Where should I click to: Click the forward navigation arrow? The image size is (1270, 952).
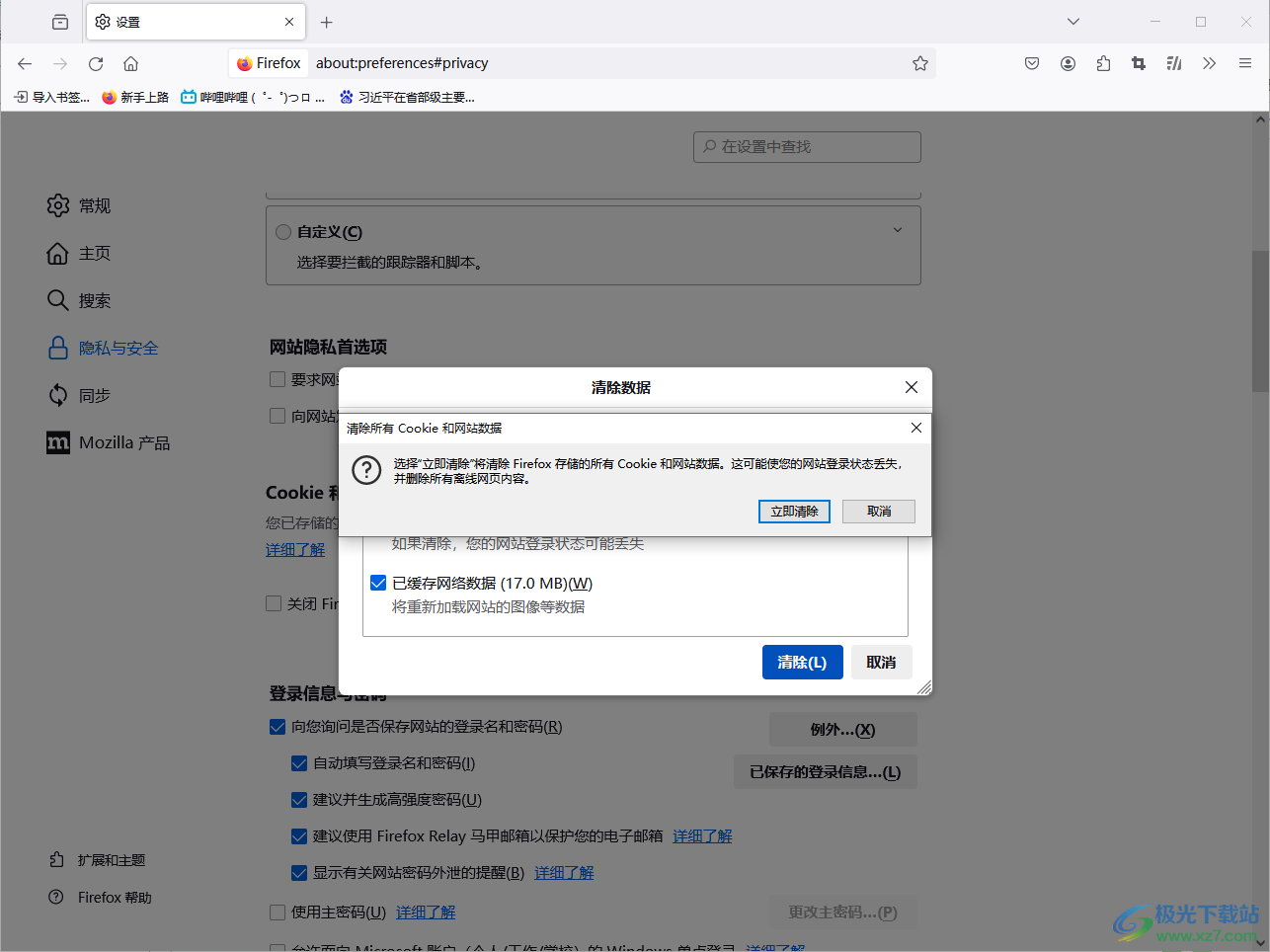(60, 63)
